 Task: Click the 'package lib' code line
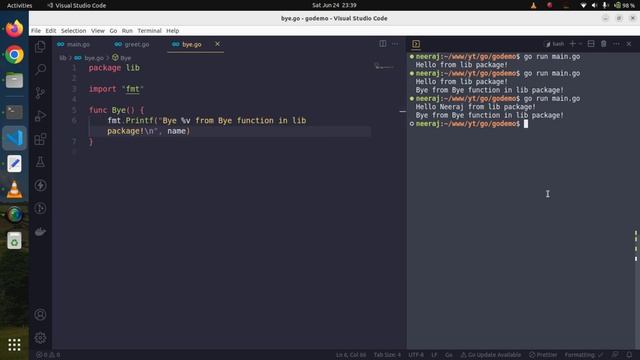[114, 68]
